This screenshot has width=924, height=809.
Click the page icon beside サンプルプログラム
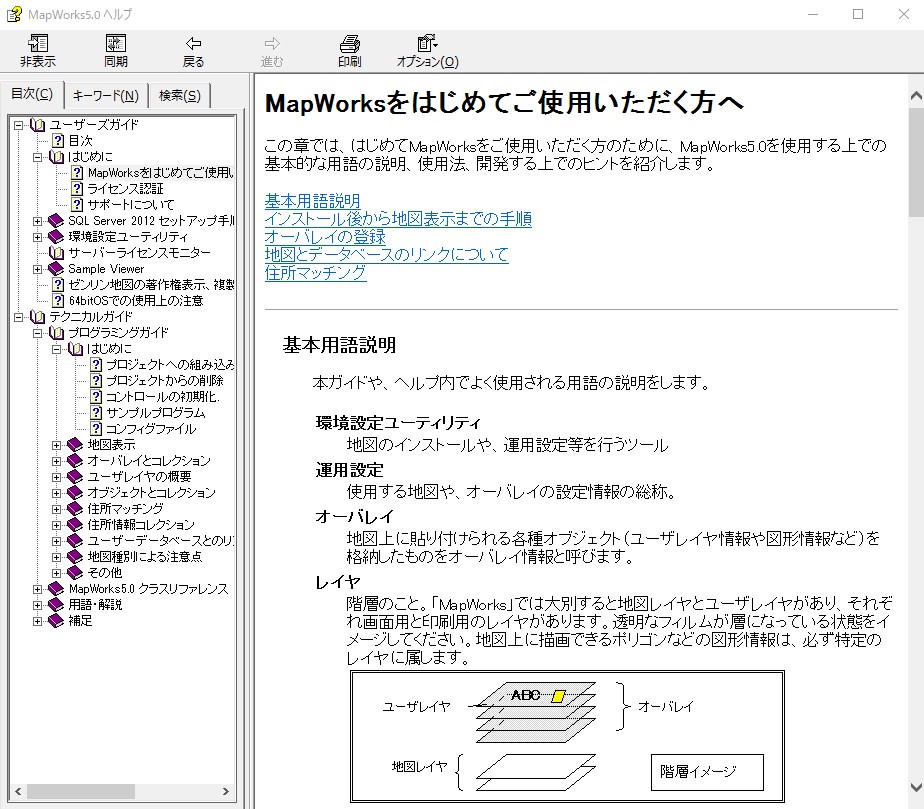(x=96, y=412)
